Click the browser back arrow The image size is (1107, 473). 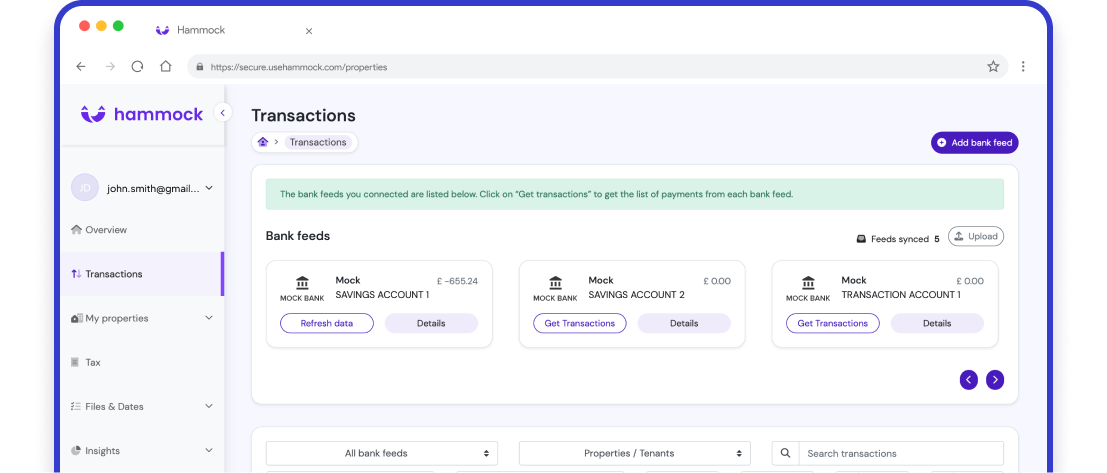81,67
